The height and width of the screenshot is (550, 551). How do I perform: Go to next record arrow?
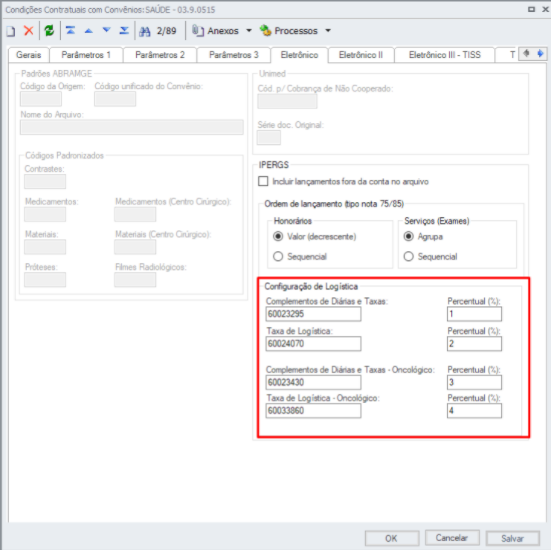pos(106,30)
